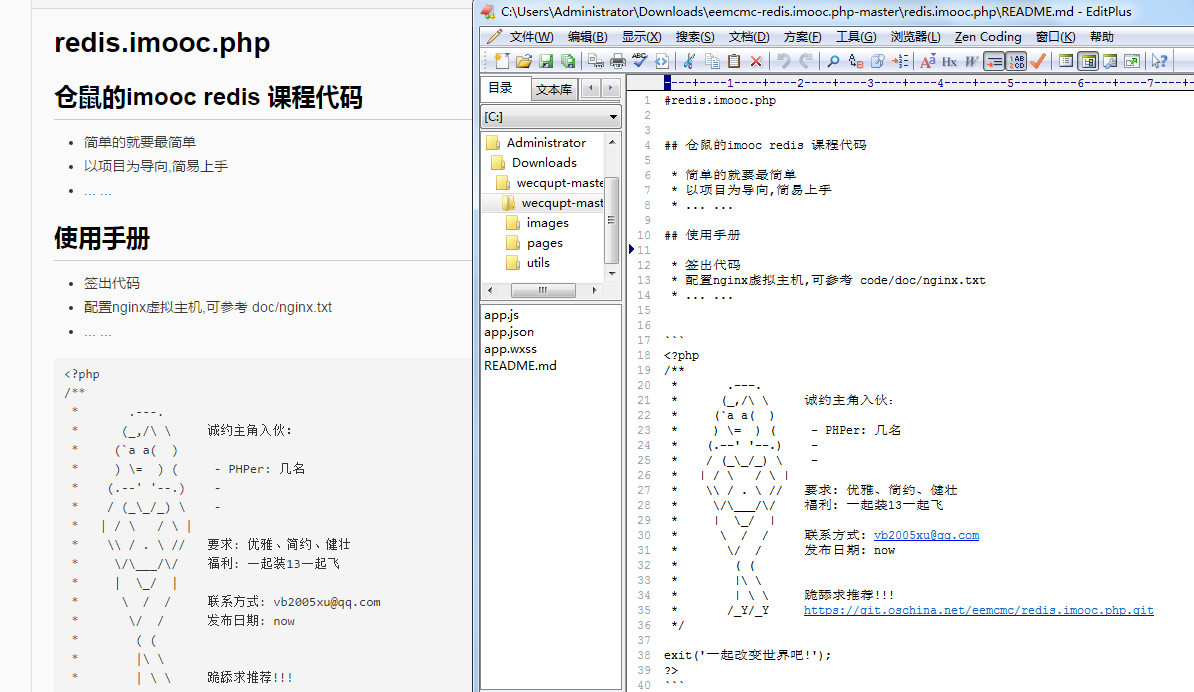1194x692 pixels.
Task: Toggle auto indent in the toolbar
Action: pyautogui.click(x=994, y=61)
